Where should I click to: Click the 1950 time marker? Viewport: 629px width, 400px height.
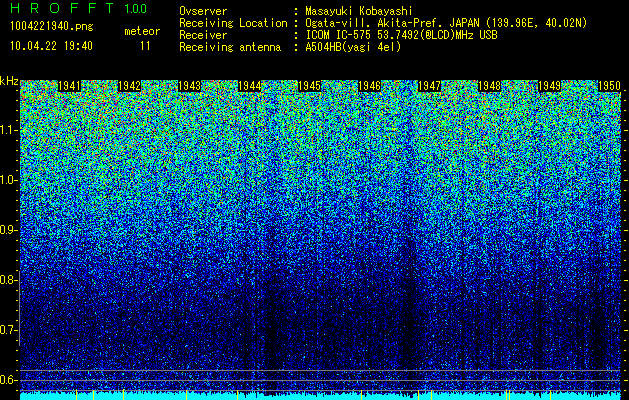pos(610,86)
